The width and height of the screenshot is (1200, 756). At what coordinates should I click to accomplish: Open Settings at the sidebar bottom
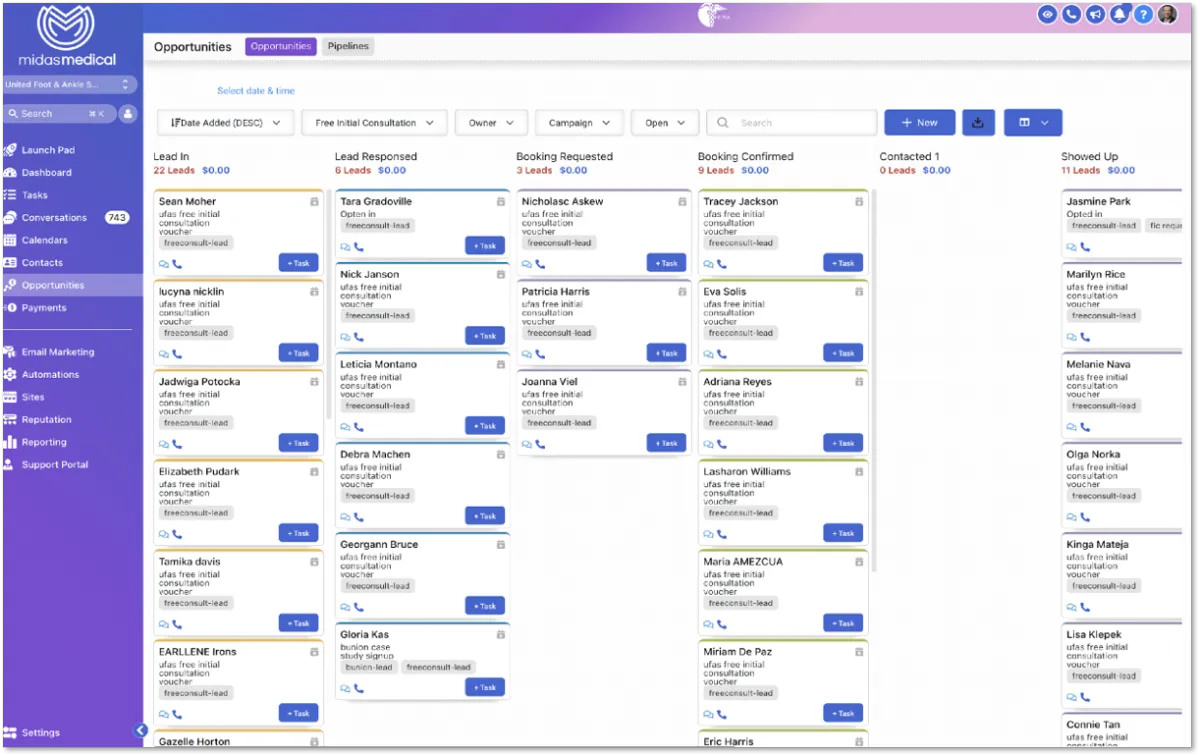click(40, 733)
